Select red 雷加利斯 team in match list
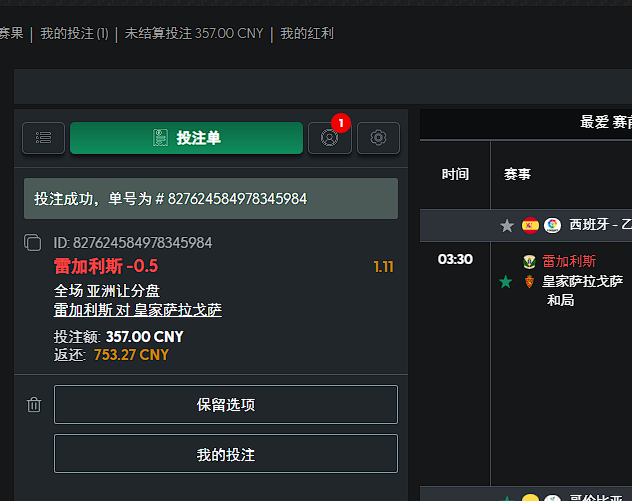632x501 pixels. coord(569,262)
